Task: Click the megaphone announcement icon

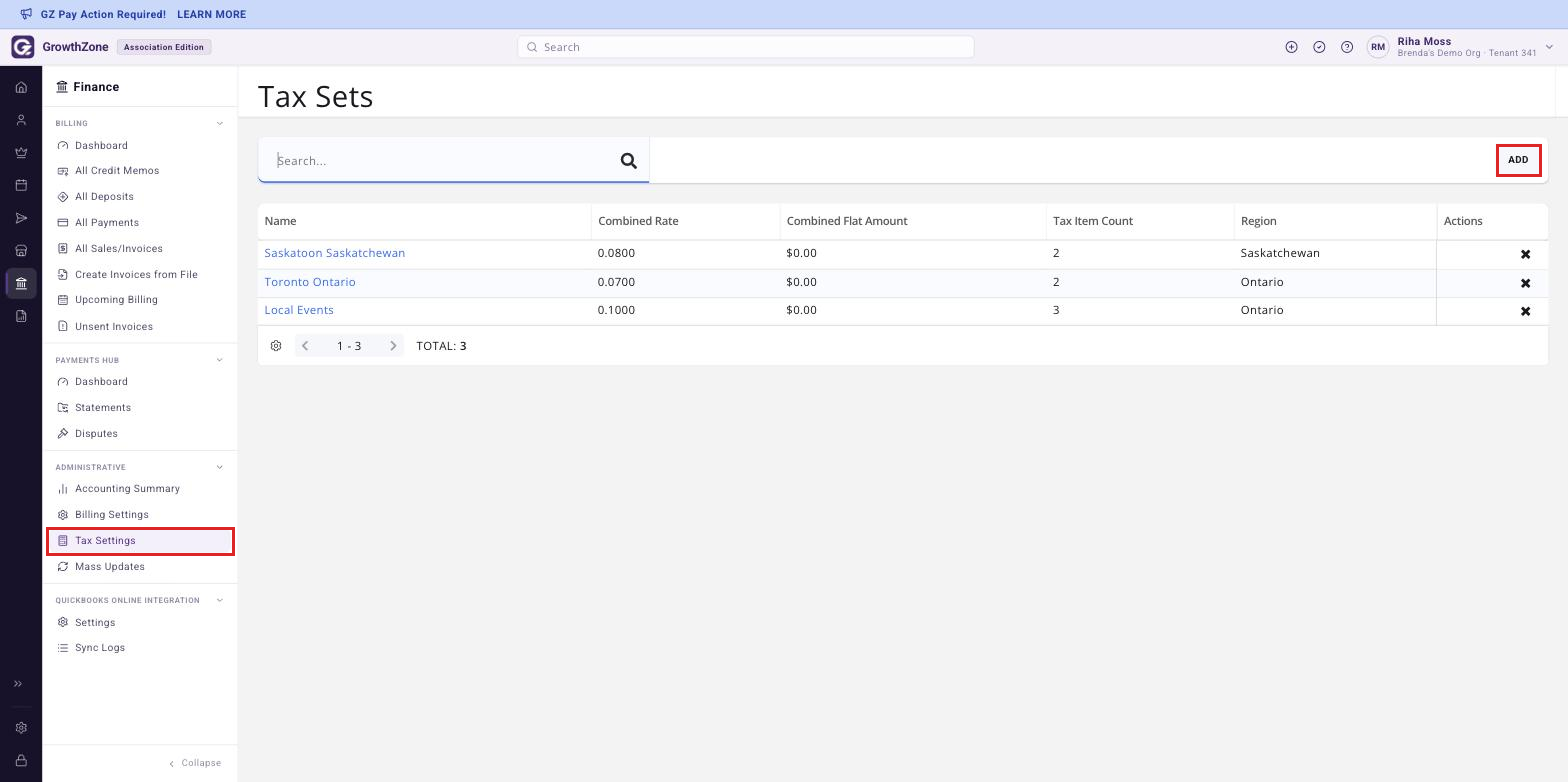Action: click(26, 14)
